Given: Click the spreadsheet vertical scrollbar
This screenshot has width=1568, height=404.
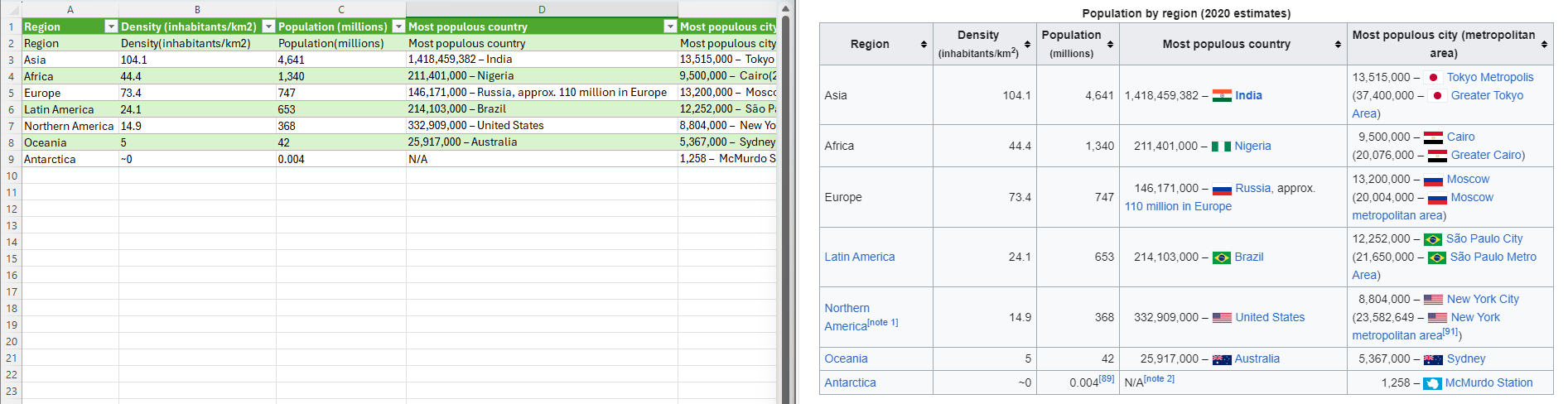Looking at the screenshot, I should (786, 207).
